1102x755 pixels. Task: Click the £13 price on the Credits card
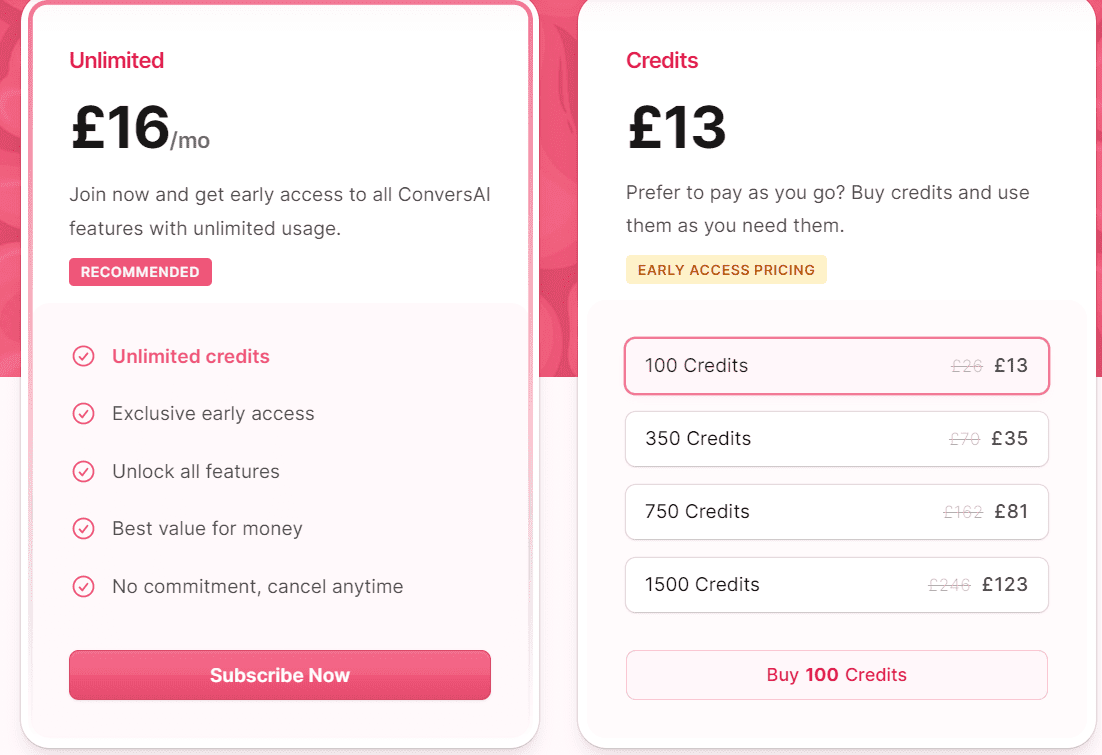tap(678, 125)
